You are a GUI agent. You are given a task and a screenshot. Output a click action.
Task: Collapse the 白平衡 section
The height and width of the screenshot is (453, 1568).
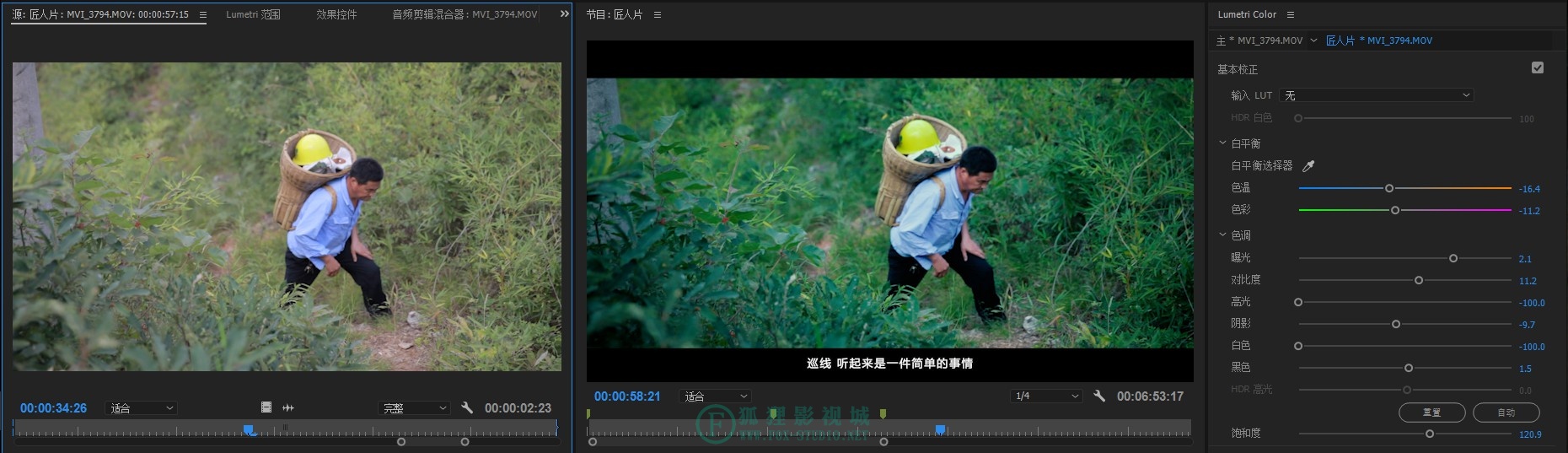click(x=1222, y=143)
